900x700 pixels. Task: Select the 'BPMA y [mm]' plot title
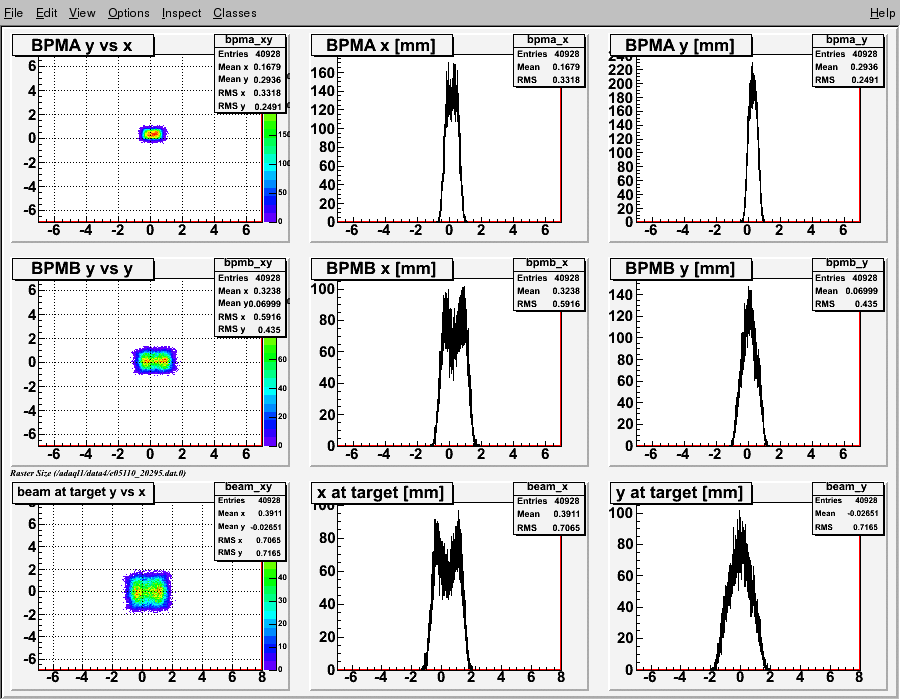681,45
